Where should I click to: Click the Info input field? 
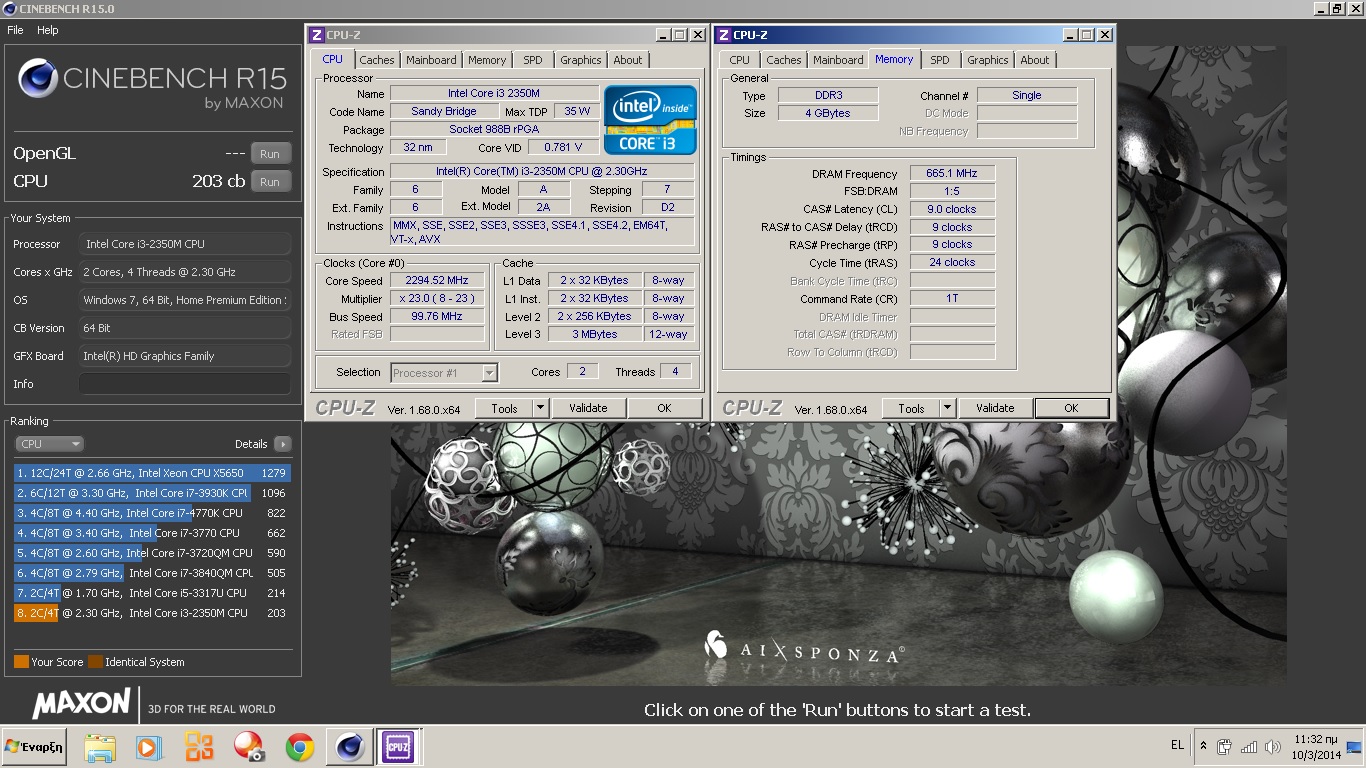(x=185, y=384)
